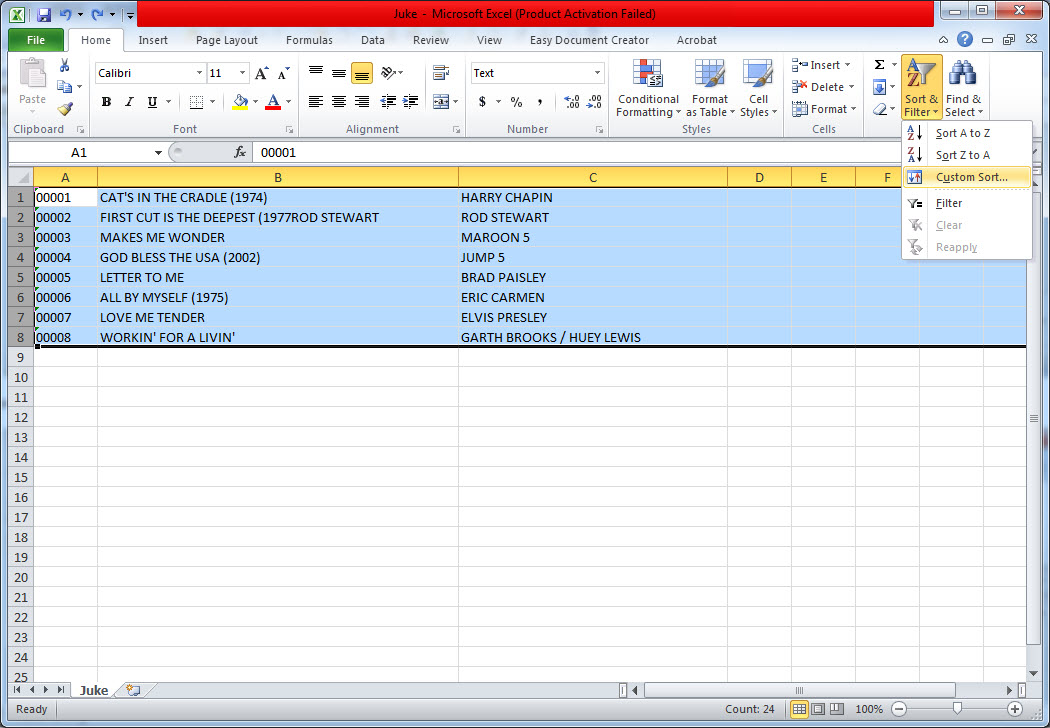This screenshot has height=728, width=1050.
Task: Toggle Middle Align vertical alignment
Action: coord(339,73)
